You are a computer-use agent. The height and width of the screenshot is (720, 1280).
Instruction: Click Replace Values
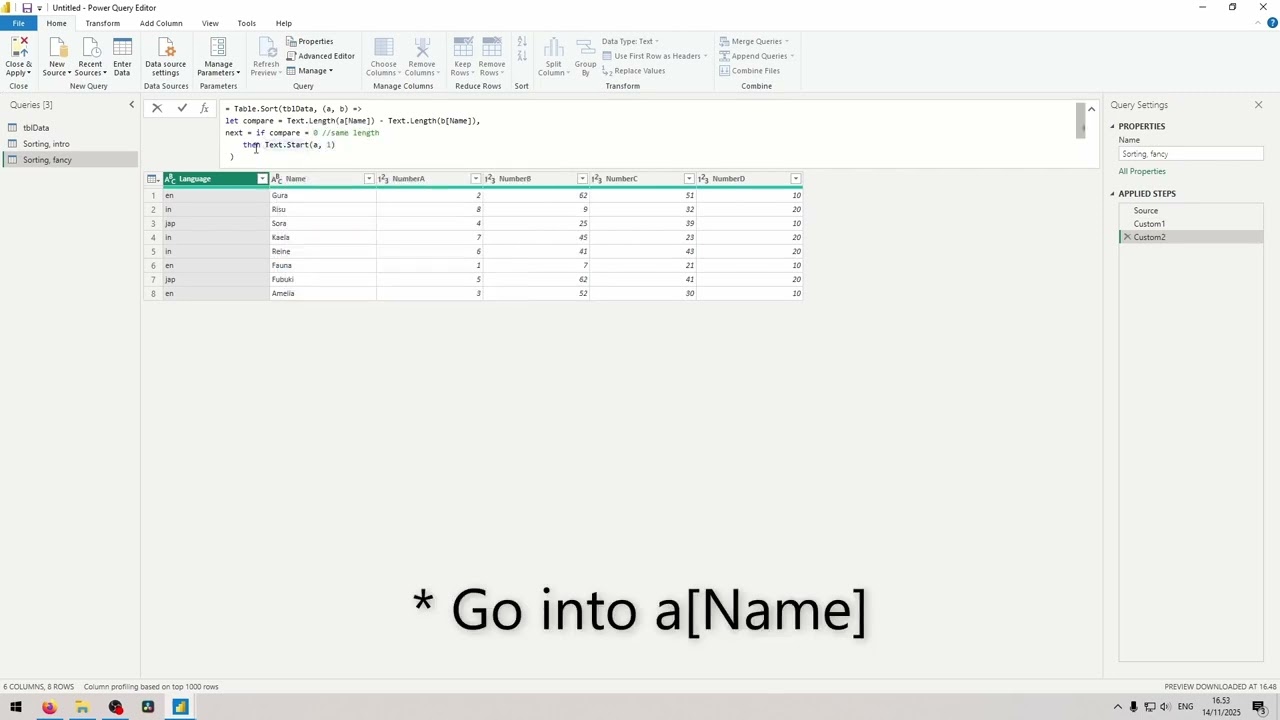click(634, 71)
